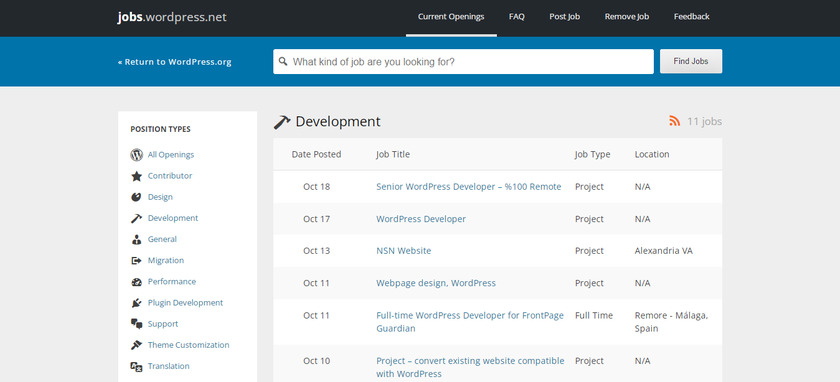Select General position type
The image size is (840, 382).
pyautogui.click(x=162, y=239)
